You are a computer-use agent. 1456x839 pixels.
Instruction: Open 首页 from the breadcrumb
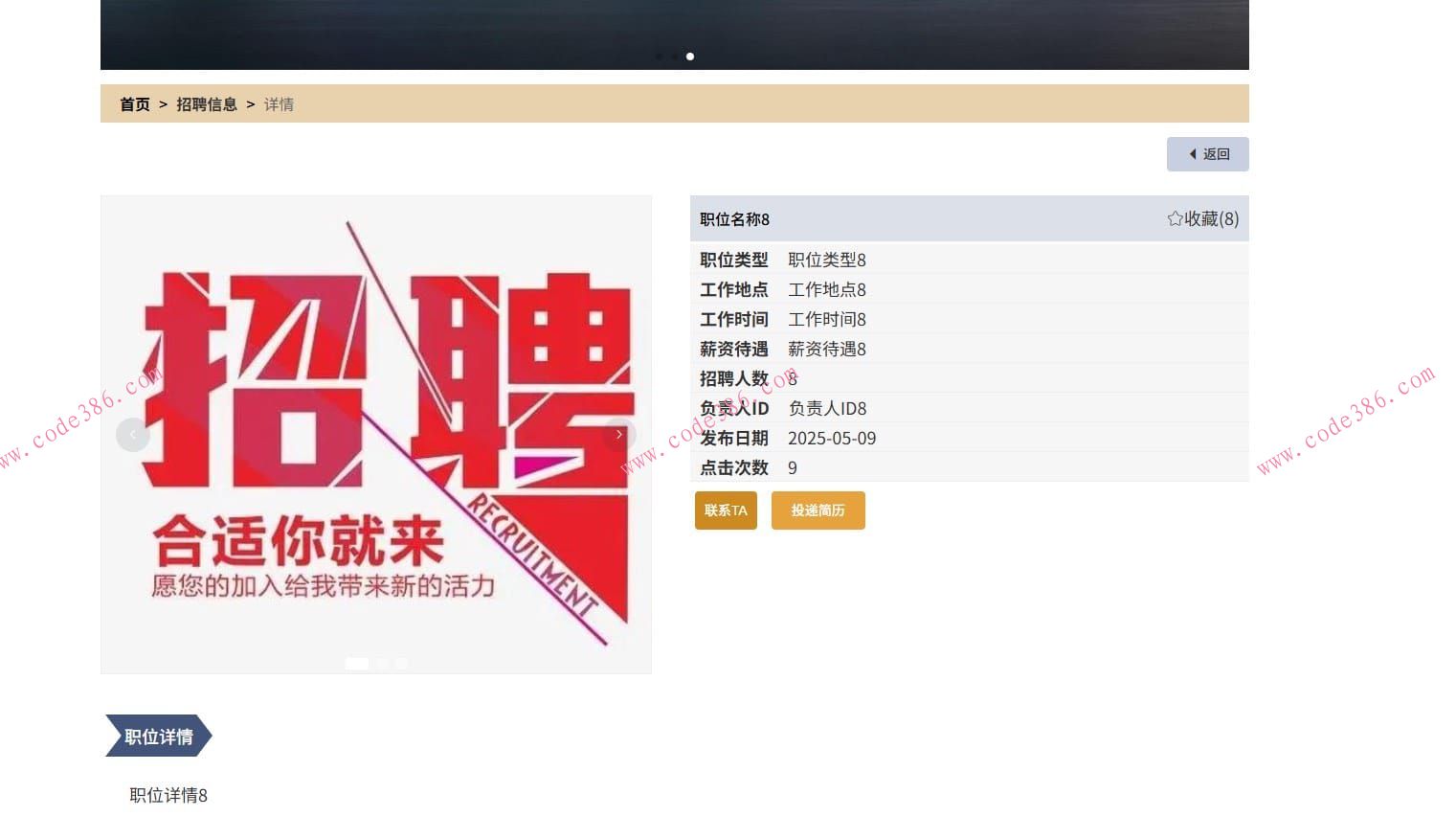tap(134, 103)
